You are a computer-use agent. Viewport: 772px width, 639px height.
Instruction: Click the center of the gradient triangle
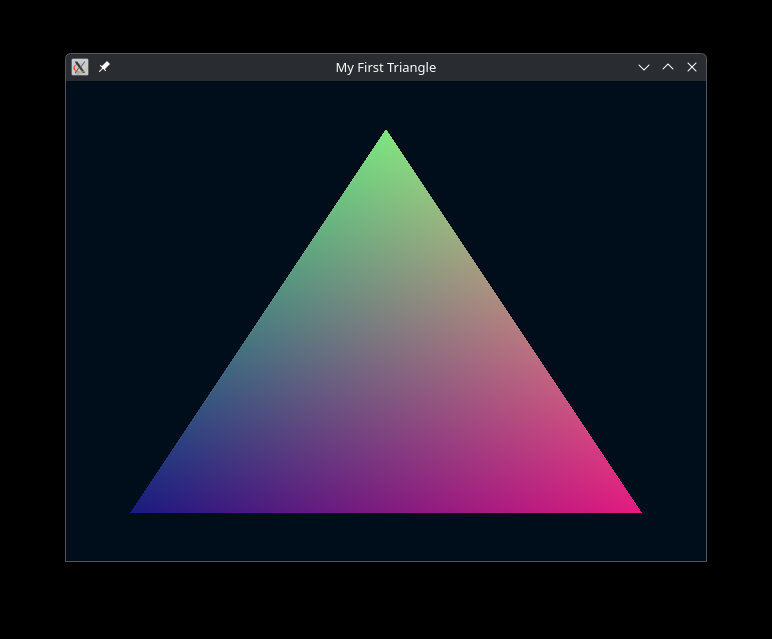(x=386, y=385)
